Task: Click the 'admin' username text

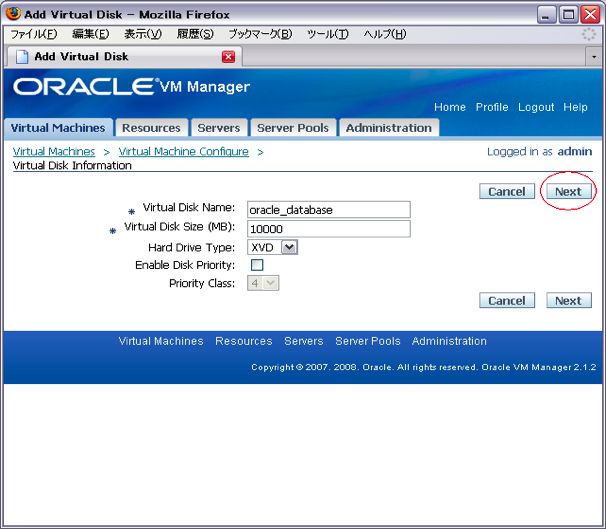Action: [x=575, y=151]
